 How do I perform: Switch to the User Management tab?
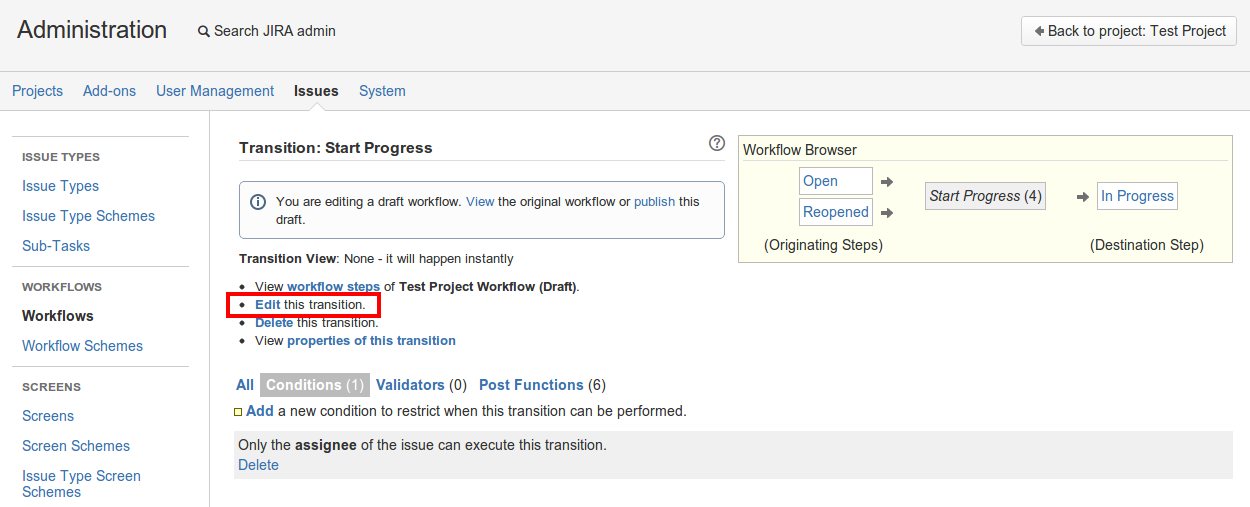(214, 91)
